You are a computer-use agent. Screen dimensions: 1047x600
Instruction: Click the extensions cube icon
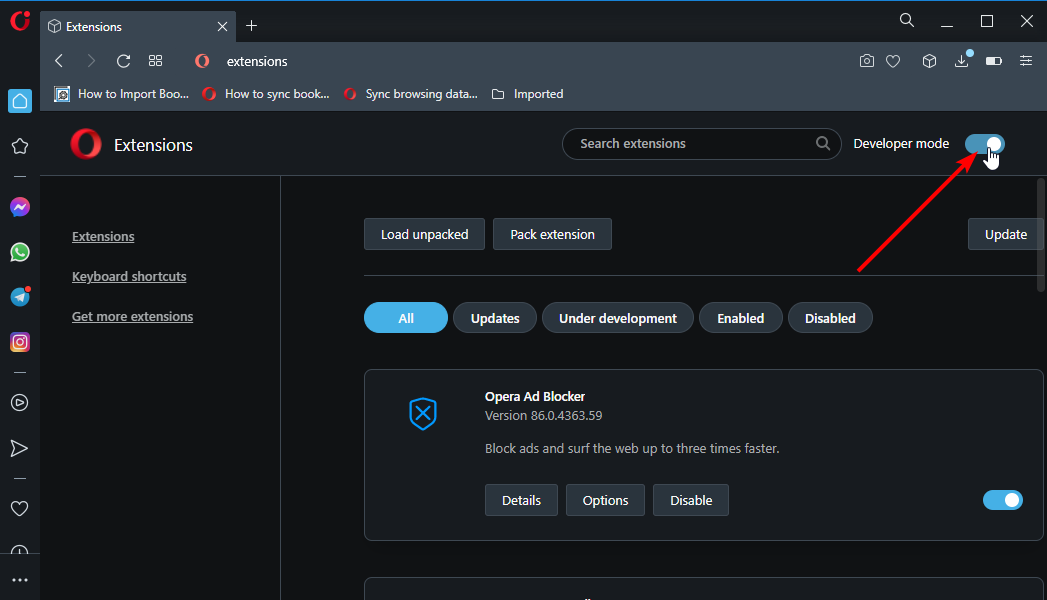[x=929, y=61]
